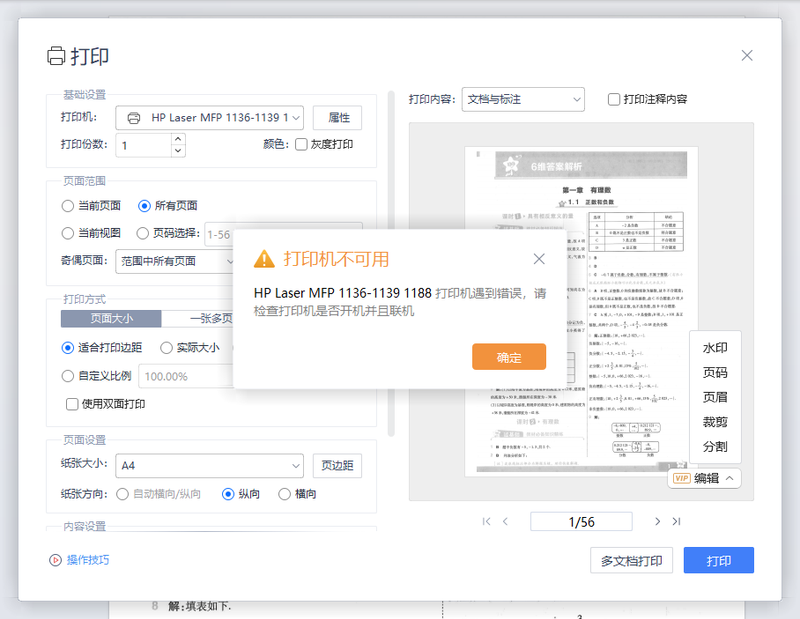
Task: Collapse the VIP edit (编辑) menu
Action: pos(704,478)
